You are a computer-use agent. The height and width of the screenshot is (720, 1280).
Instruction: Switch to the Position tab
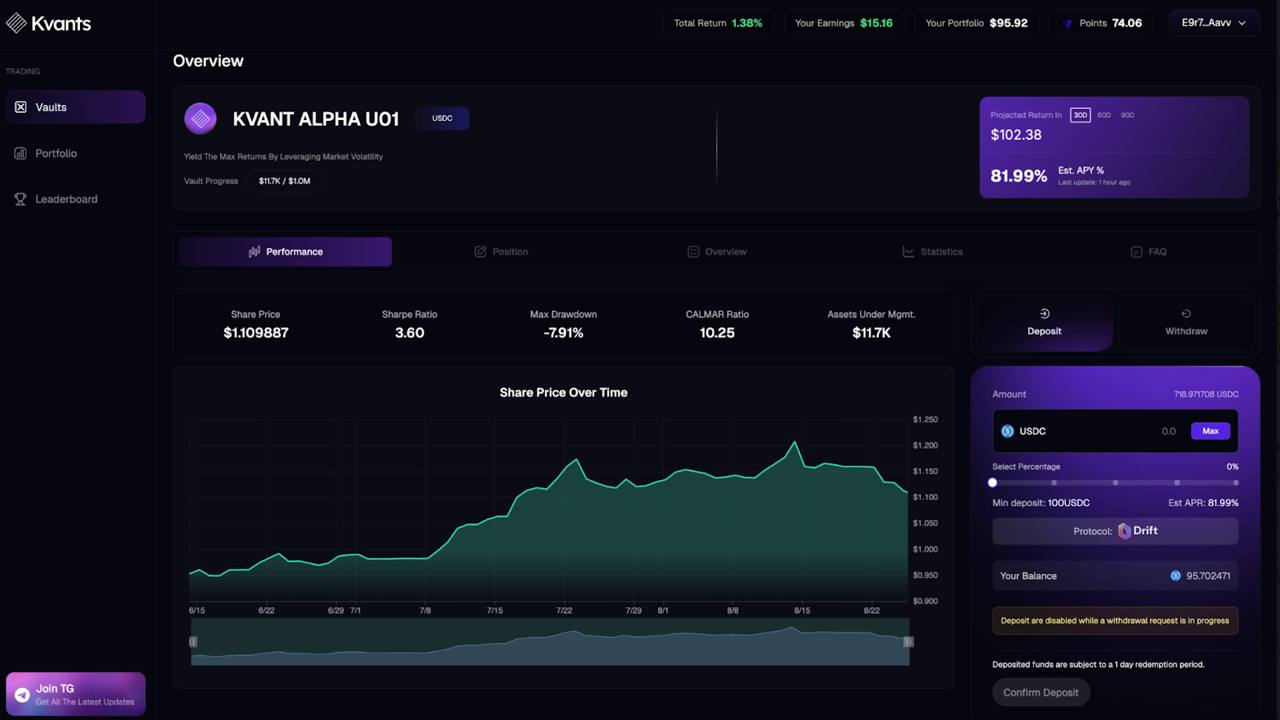coord(501,252)
